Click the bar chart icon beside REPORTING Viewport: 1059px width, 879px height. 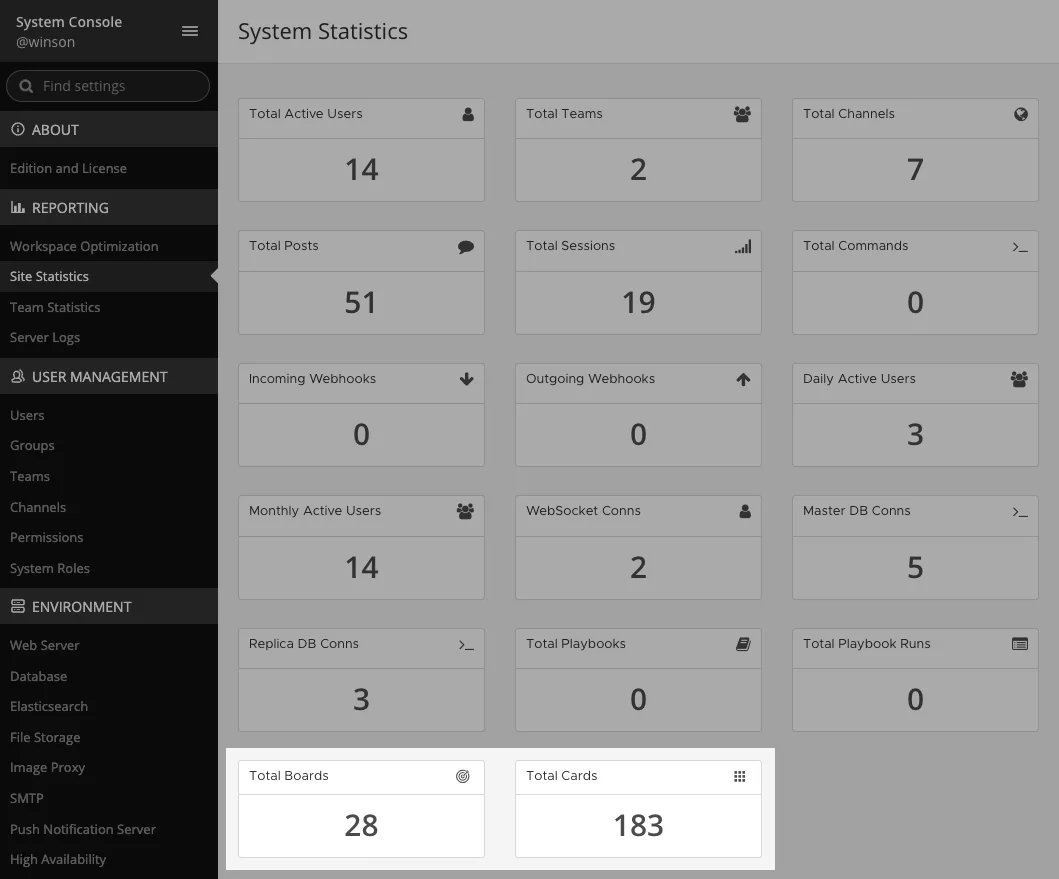[x=18, y=207]
